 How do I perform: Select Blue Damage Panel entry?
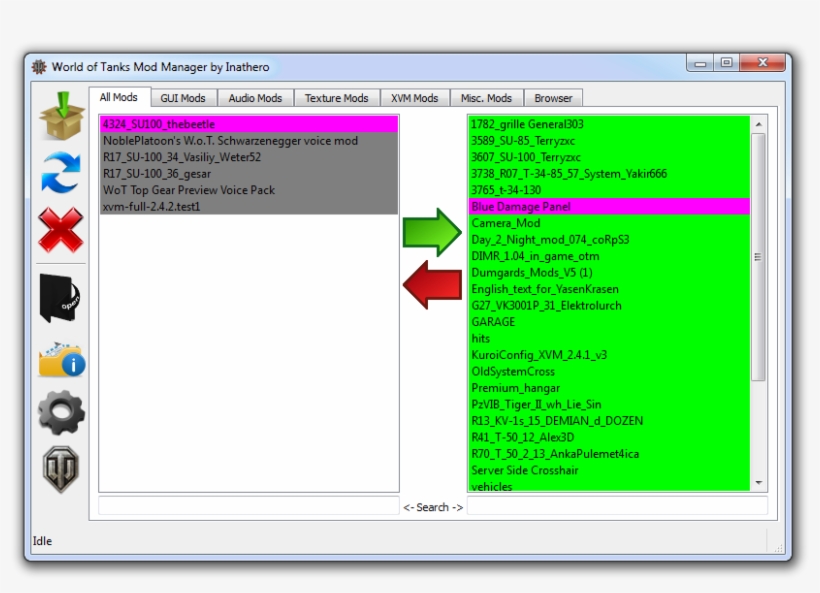coord(609,207)
